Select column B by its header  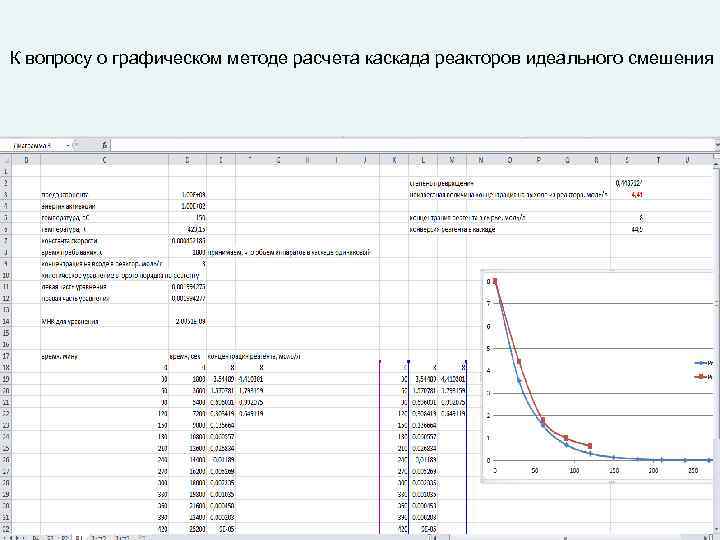[x=26, y=160]
